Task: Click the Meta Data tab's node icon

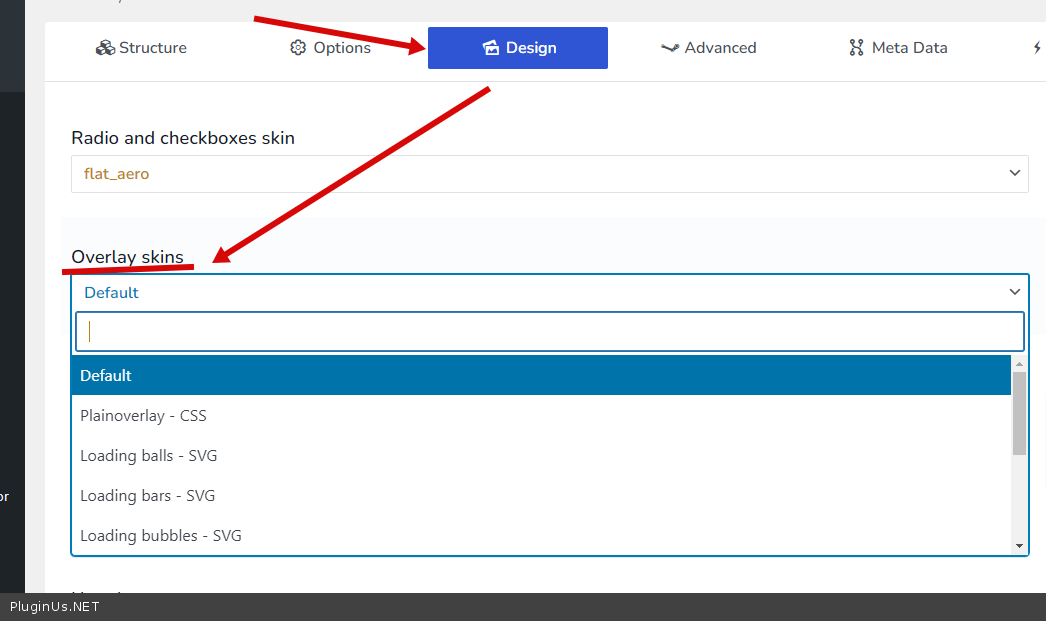Action: (x=856, y=48)
